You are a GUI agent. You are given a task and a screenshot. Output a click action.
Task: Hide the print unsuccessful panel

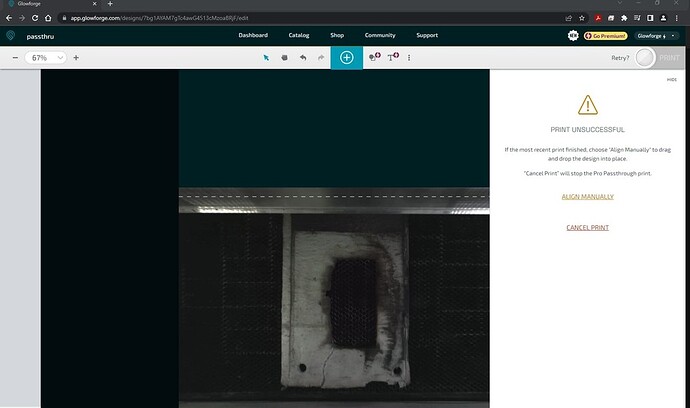pyautogui.click(x=672, y=80)
